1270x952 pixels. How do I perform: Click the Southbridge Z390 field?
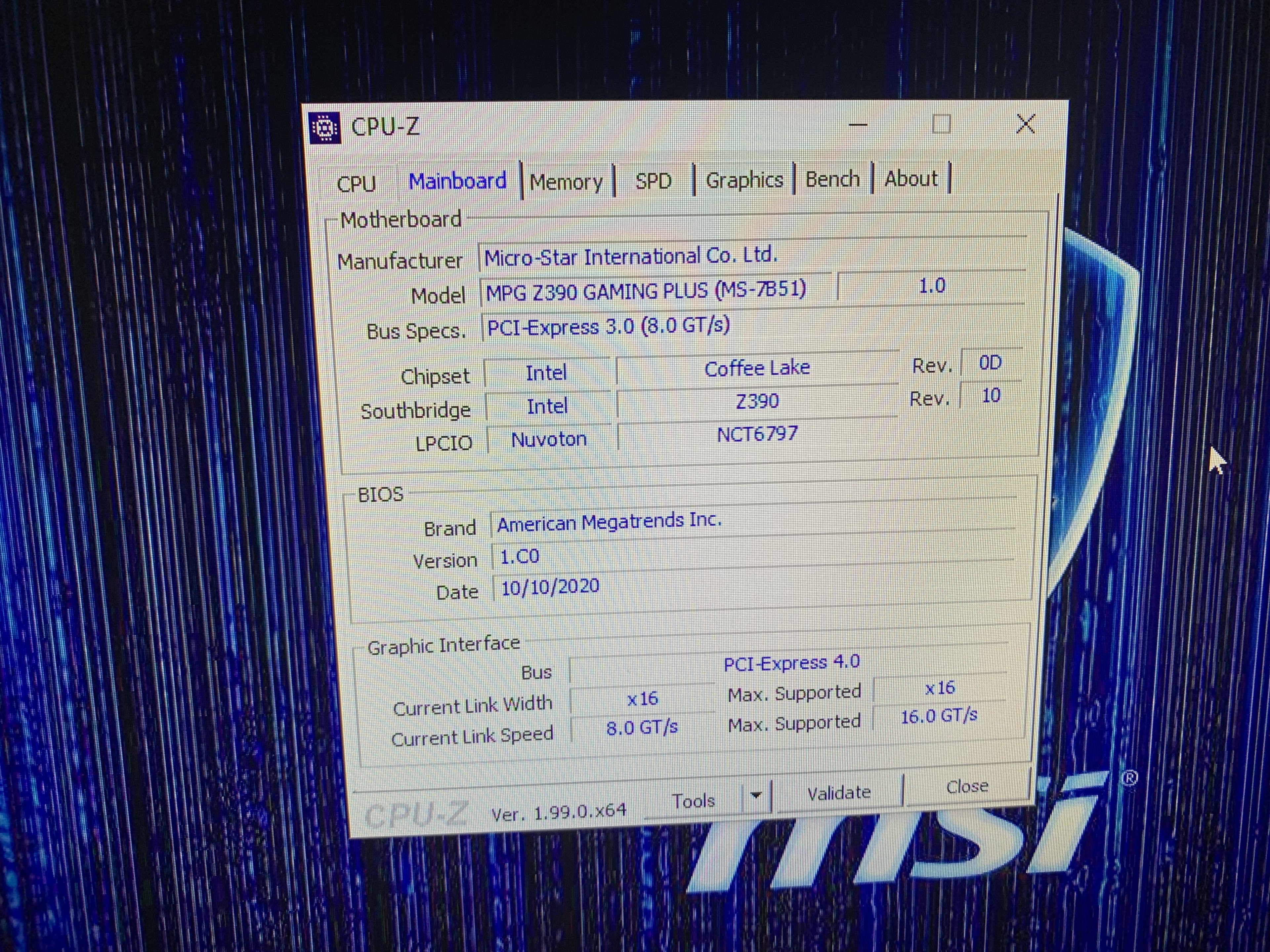(757, 401)
